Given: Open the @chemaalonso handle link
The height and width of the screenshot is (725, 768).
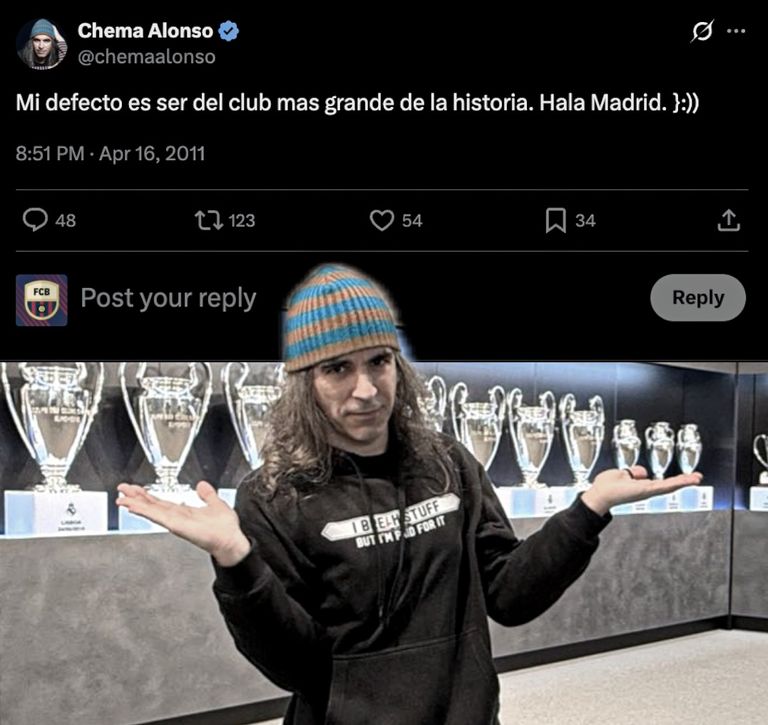Looking at the screenshot, I should pyautogui.click(x=146, y=57).
